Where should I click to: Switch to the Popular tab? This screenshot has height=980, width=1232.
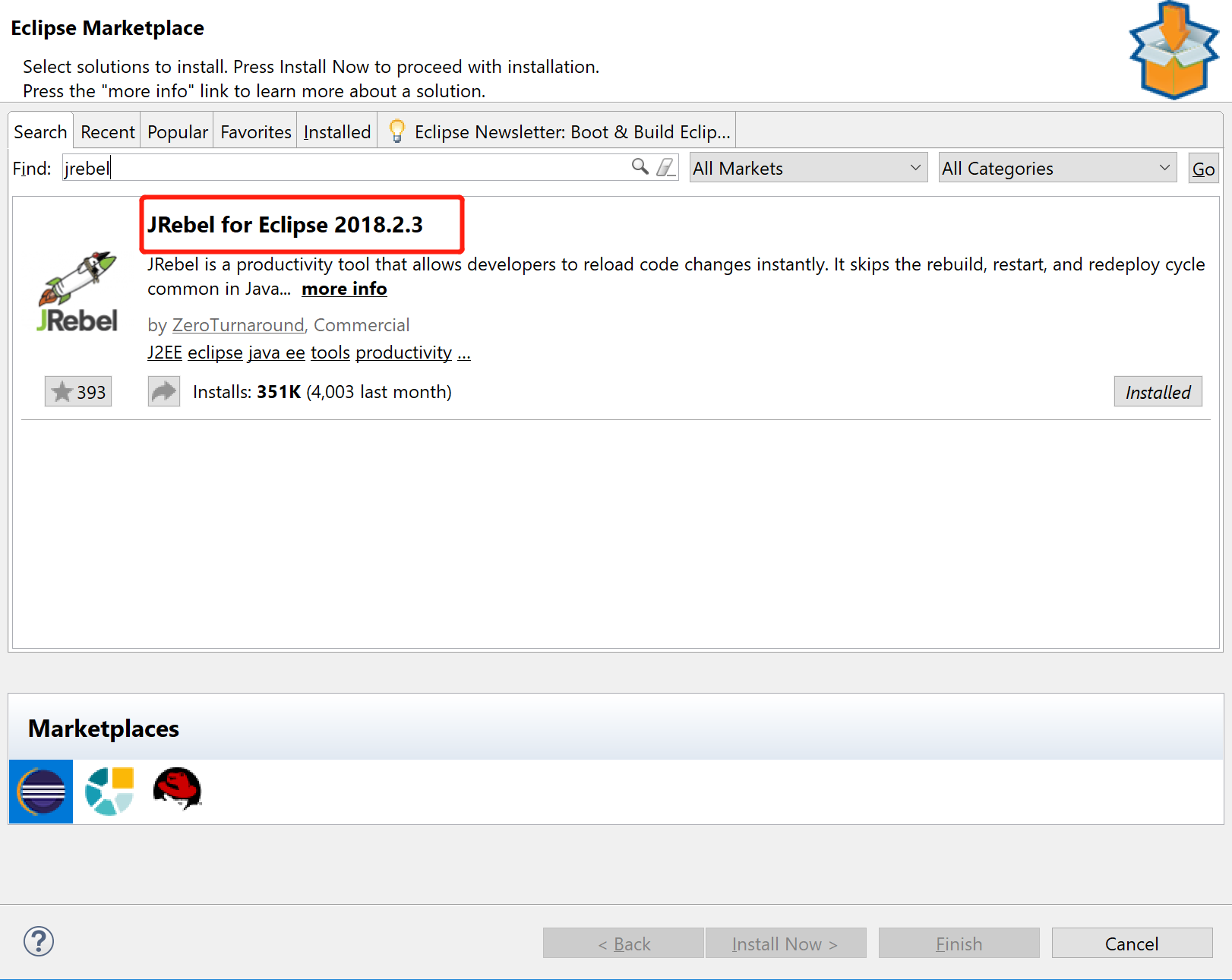coord(178,131)
